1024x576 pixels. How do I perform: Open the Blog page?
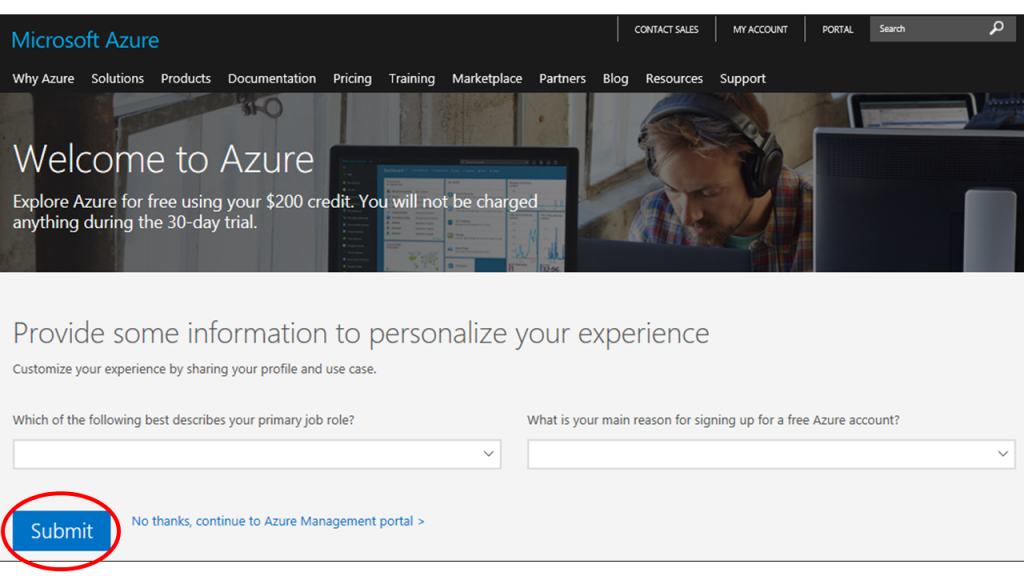point(615,78)
